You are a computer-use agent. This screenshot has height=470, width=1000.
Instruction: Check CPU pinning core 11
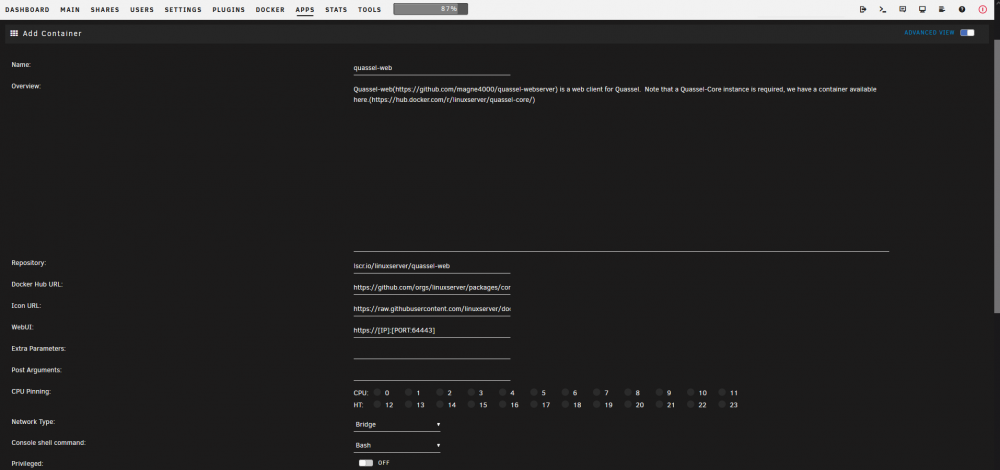[722, 393]
